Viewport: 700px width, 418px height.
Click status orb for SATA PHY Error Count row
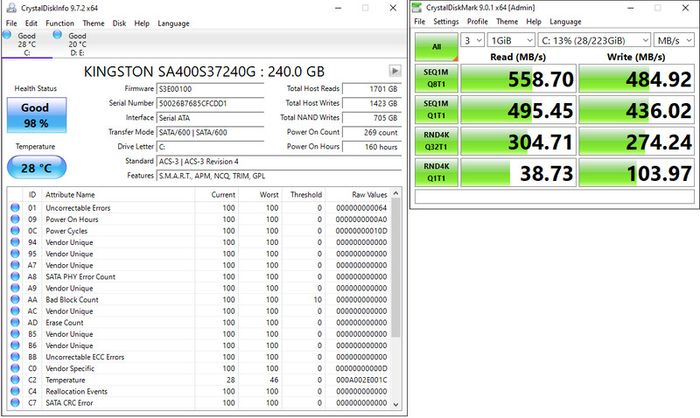15,276
